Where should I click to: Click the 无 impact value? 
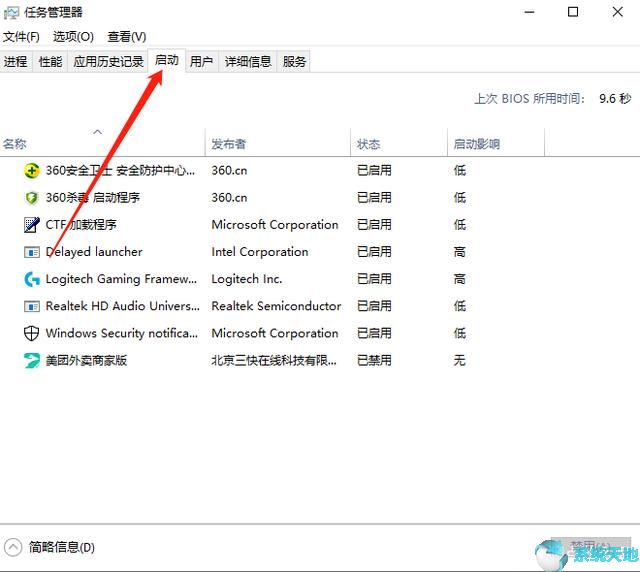(x=460, y=360)
